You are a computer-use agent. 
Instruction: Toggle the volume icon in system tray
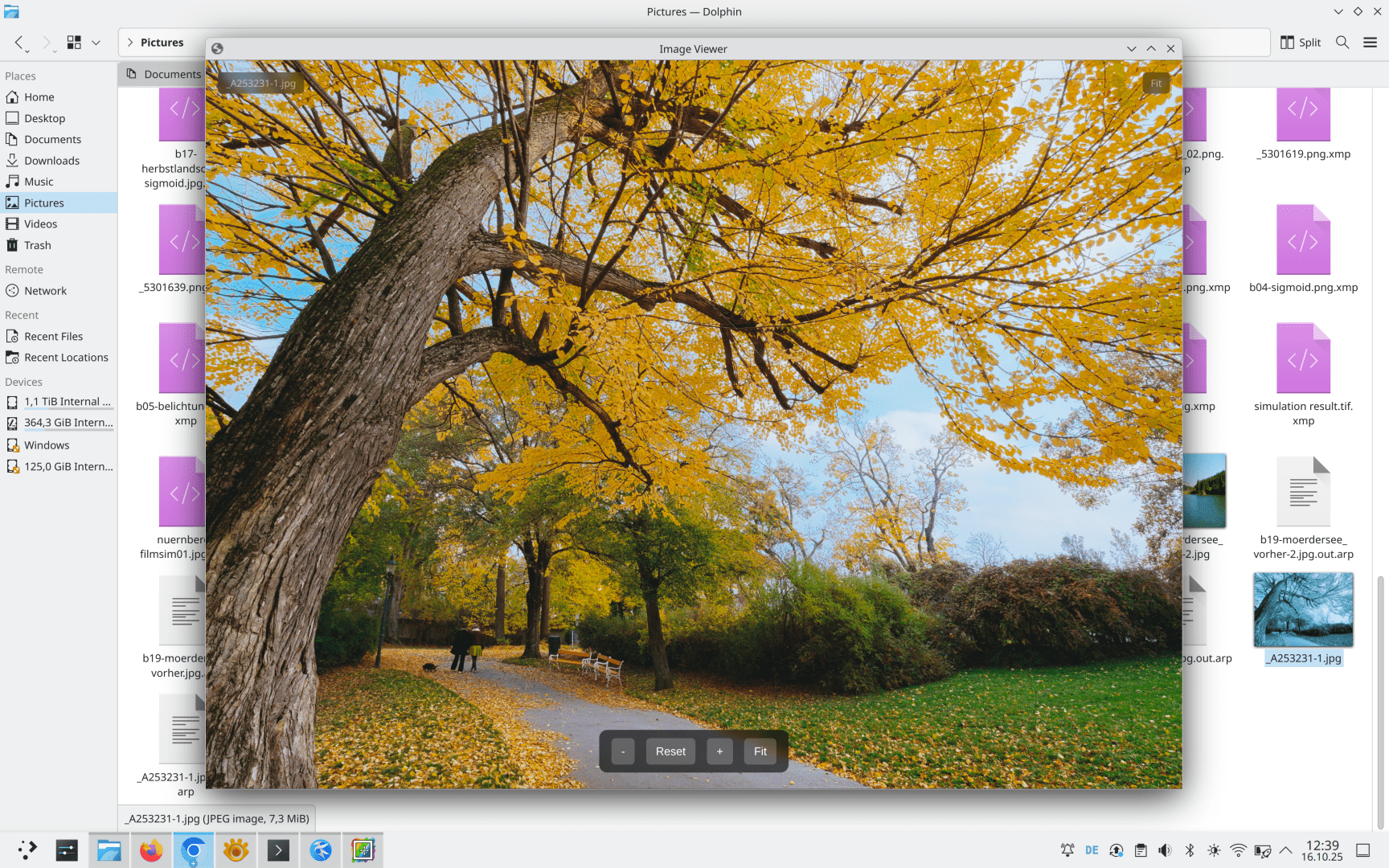point(1165,850)
